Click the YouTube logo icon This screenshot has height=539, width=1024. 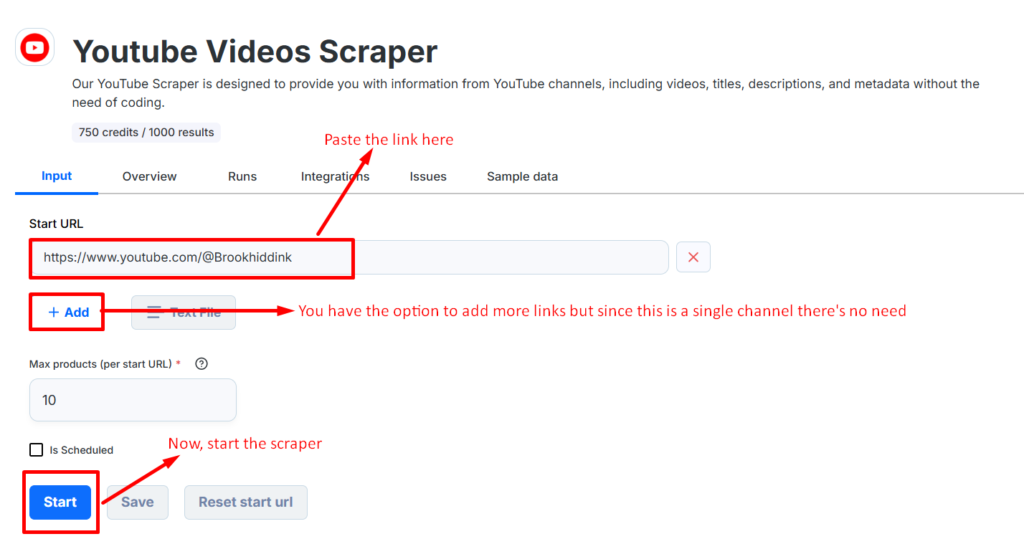coord(35,47)
